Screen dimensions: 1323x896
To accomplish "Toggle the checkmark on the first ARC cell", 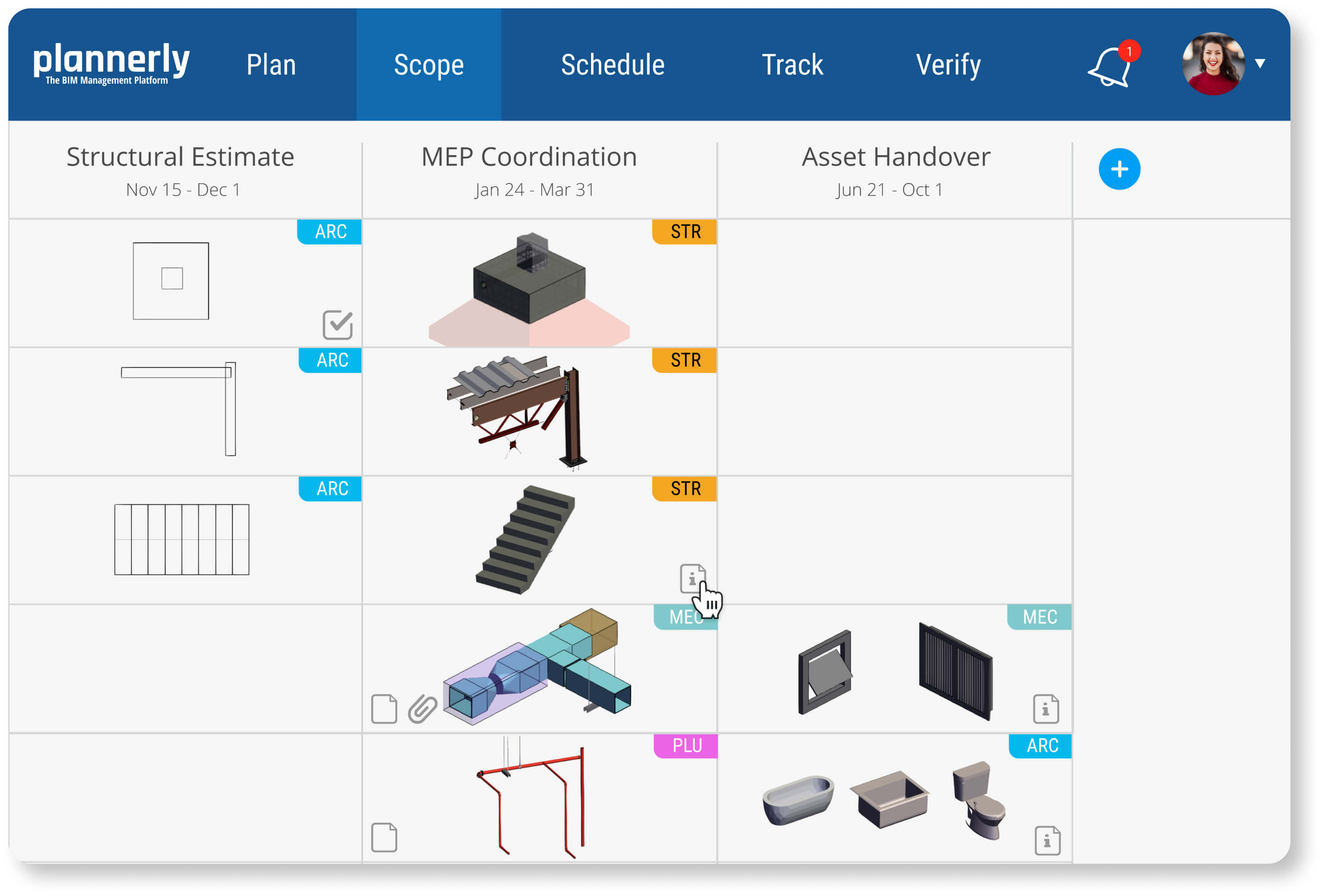I will coord(337,324).
